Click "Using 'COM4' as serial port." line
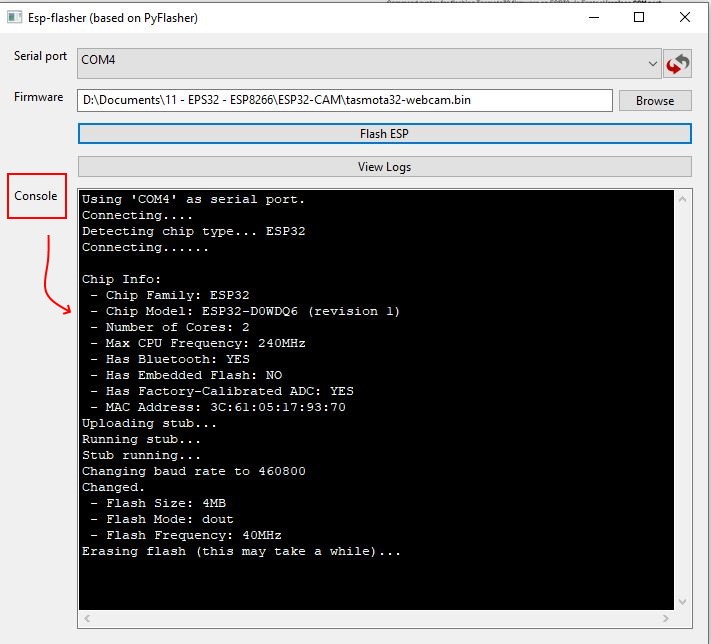 [194, 199]
